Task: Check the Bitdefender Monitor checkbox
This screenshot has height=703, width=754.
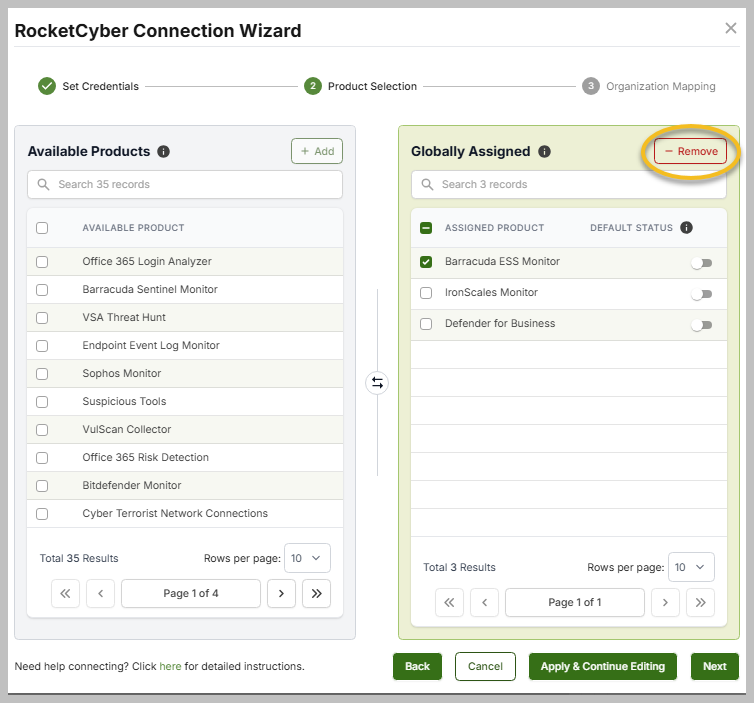Action: 42,486
